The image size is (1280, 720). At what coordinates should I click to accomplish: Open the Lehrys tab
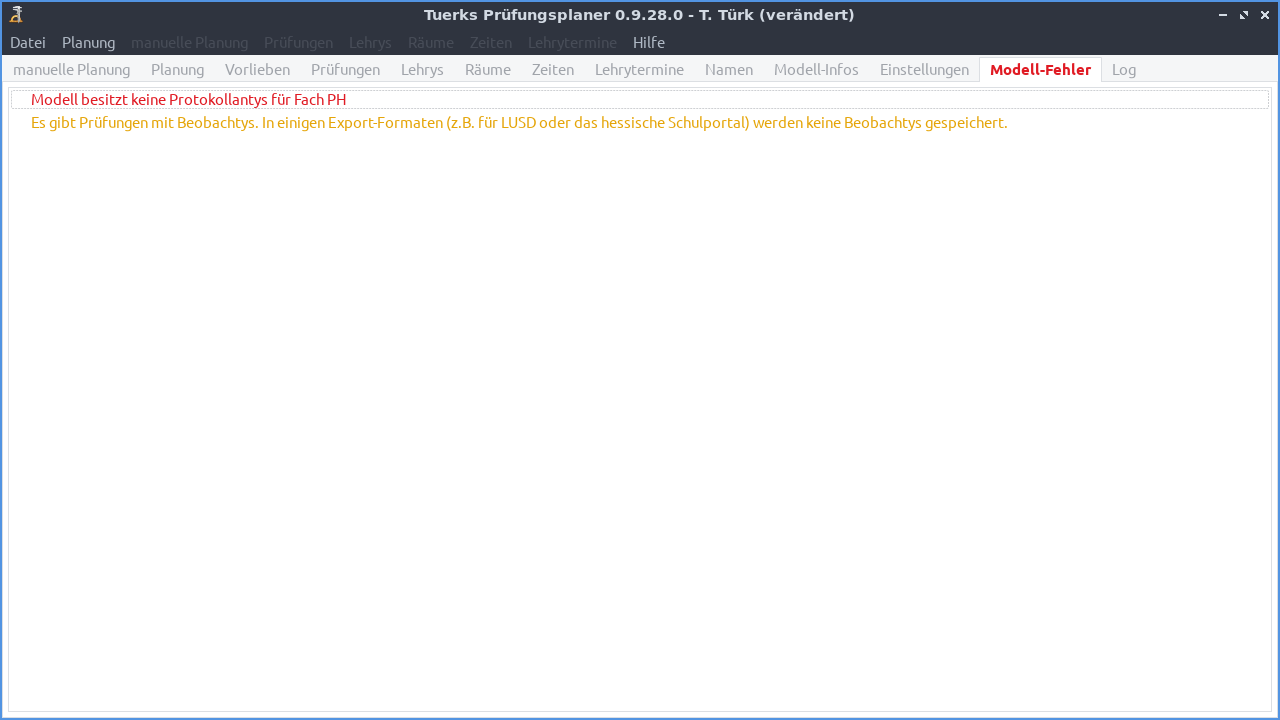point(422,69)
